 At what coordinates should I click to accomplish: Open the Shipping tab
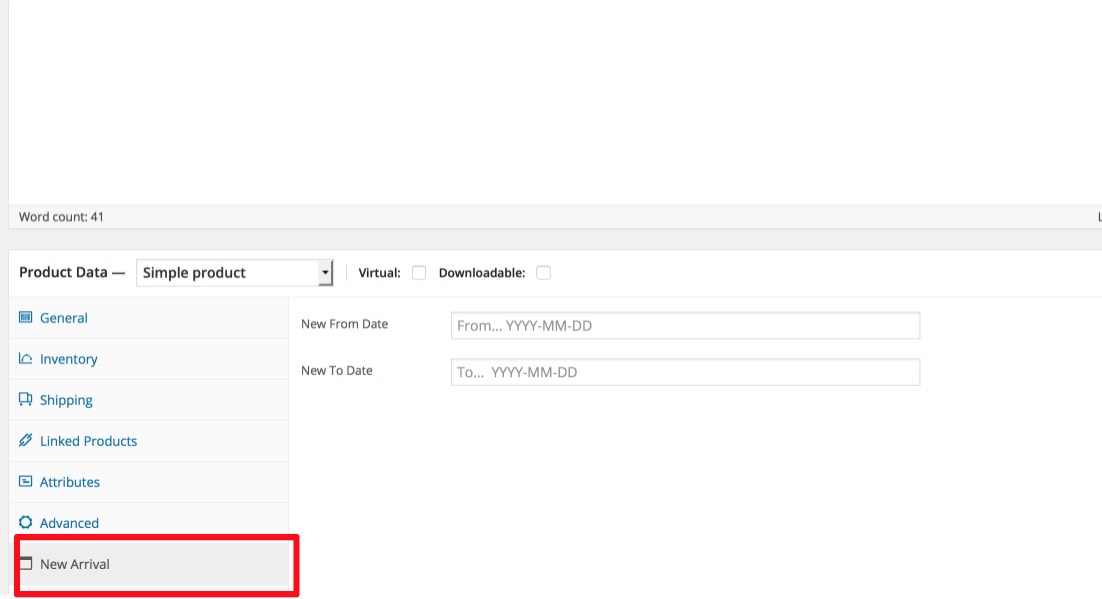(x=149, y=400)
